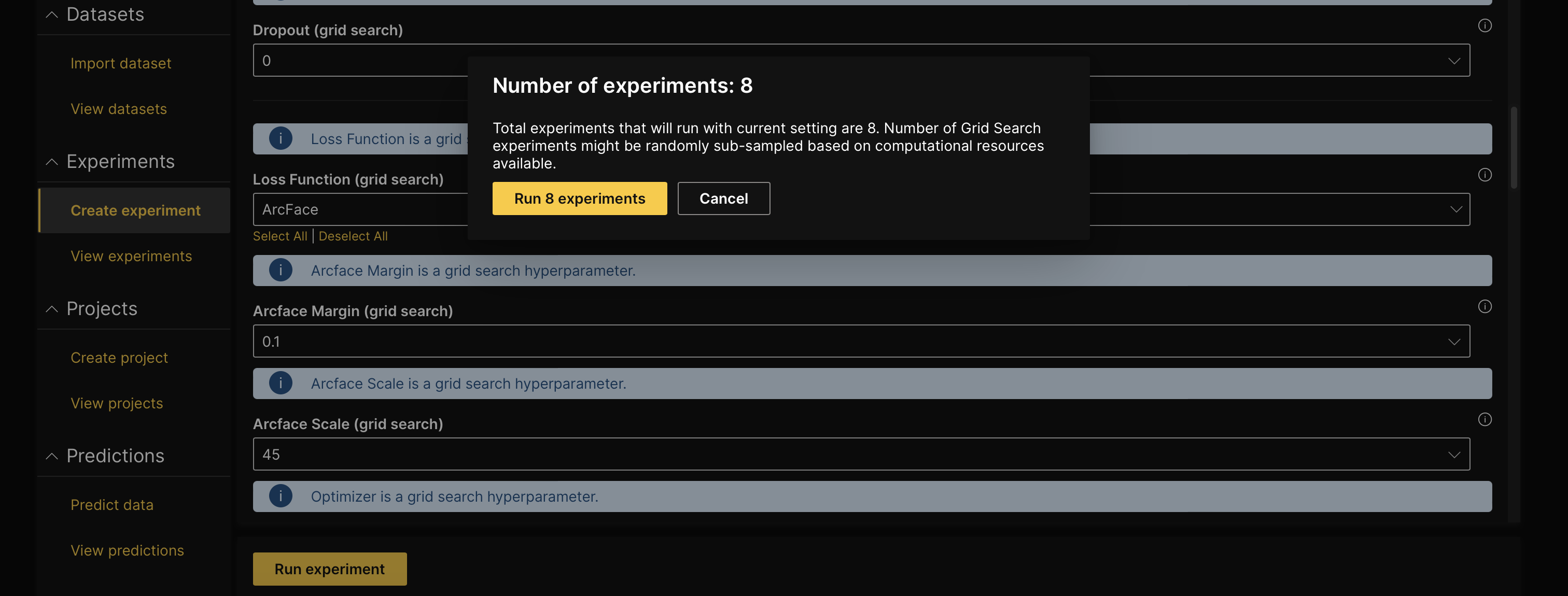
Task: Click the vertical page scrollbar
Action: point(1513,148)
